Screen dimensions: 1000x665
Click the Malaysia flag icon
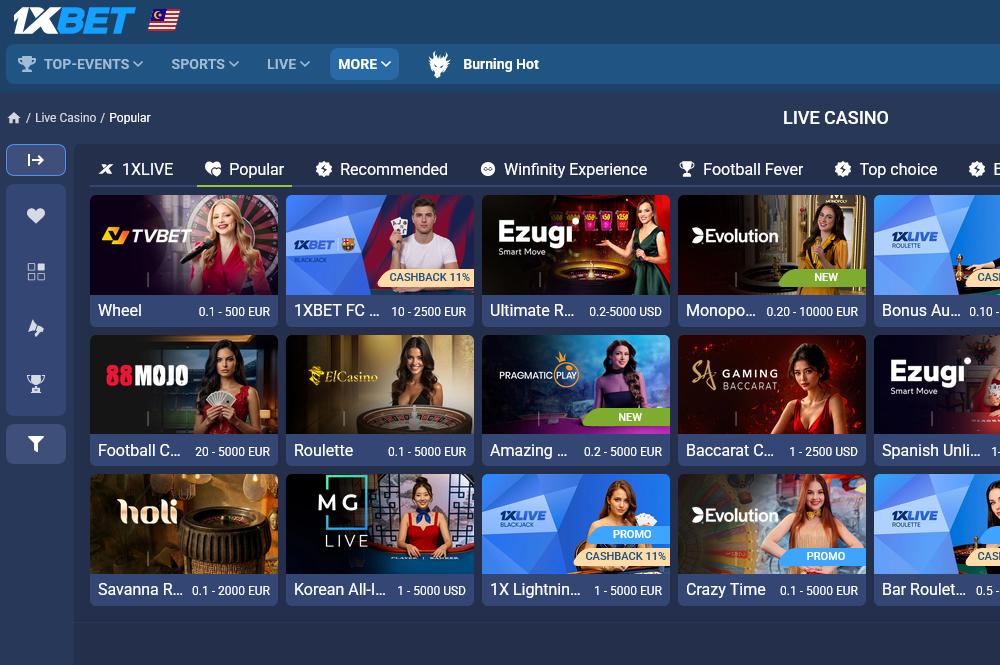pos(164,20)
